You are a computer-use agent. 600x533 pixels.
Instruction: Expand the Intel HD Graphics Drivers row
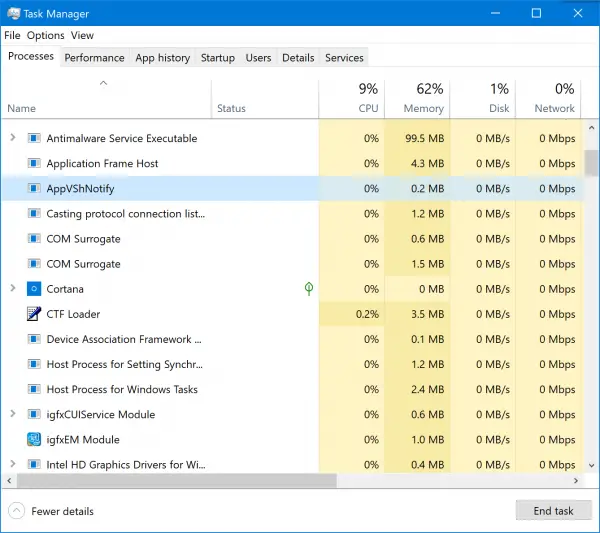tap(13, 464)
